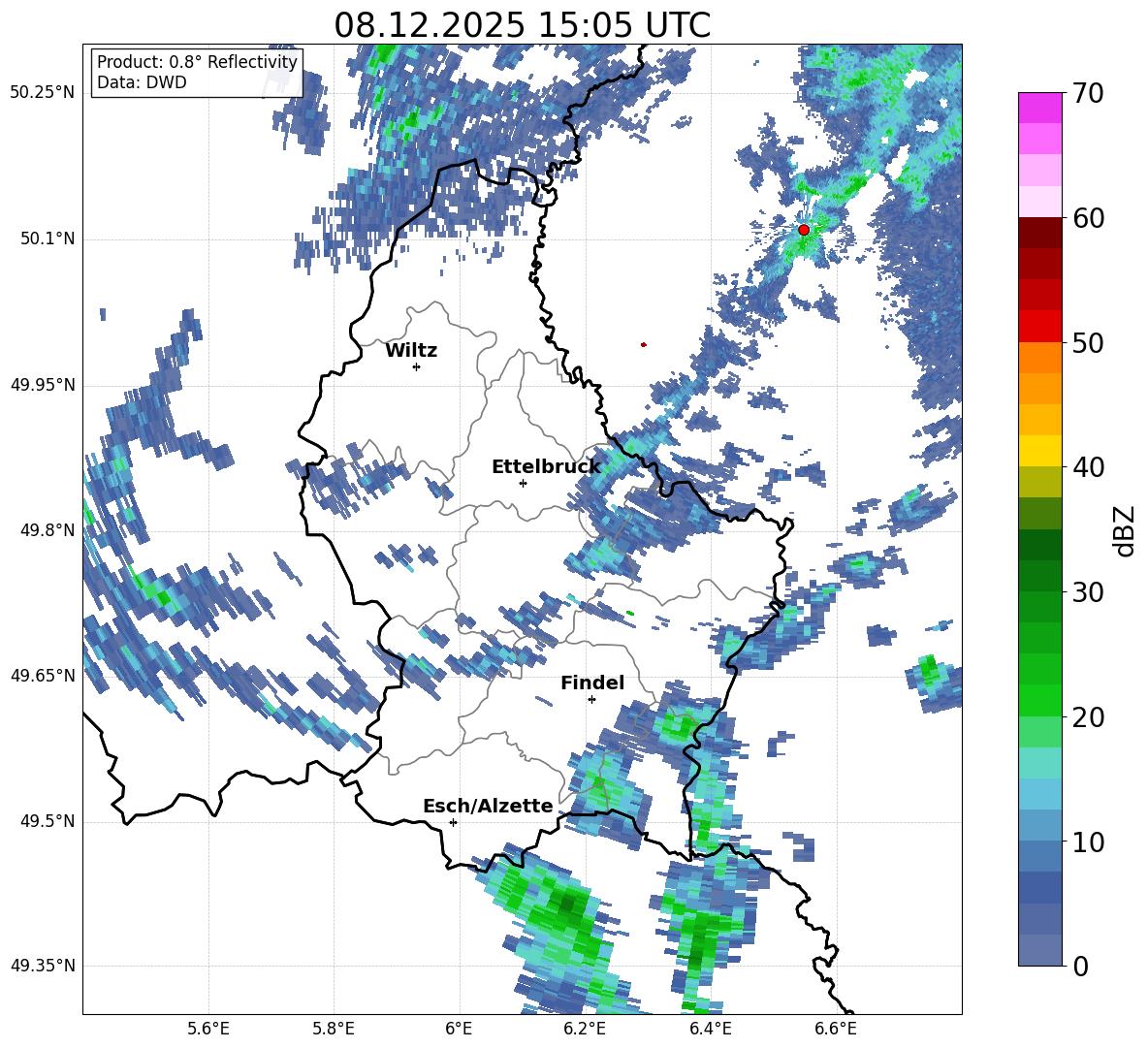Image resolution: width=1148 pixels, height=1048 pixels.
Task: Click the bright green colorbar segment at 20
Action: tap(1039, 700)
